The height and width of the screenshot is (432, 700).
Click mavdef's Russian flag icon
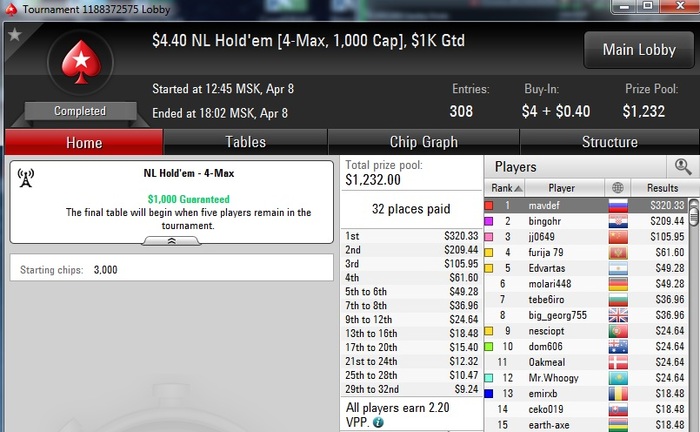tap(618, 205)
